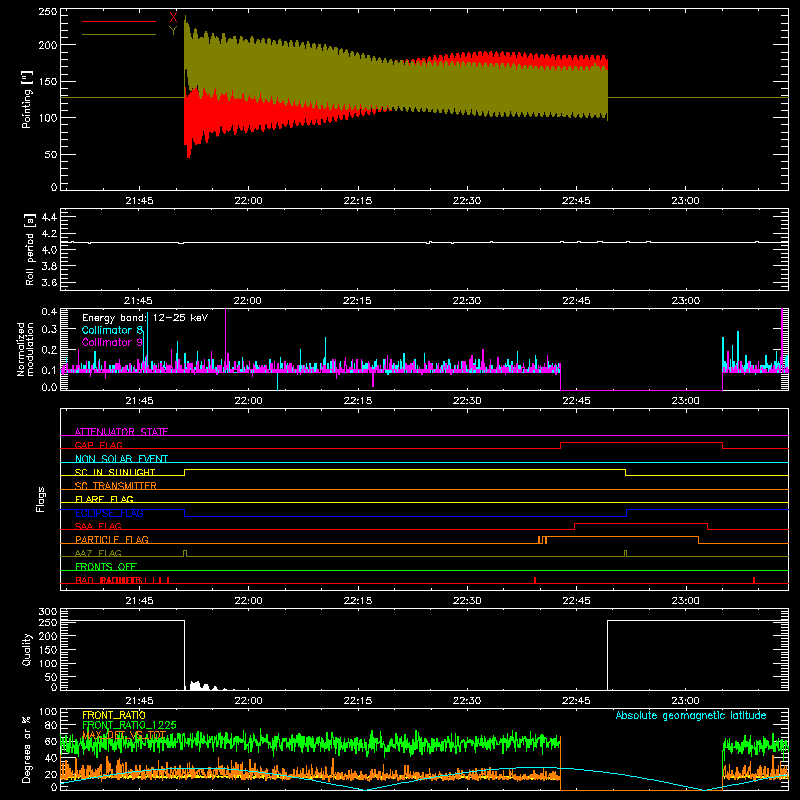
Task: Click the Degrees or % axis title
Action: pyautogui.click(x=27, y=749)
